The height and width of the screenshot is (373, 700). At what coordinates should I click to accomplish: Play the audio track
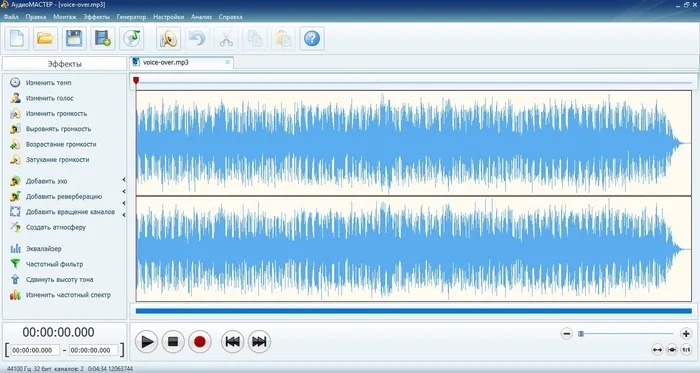coord(146,342)
